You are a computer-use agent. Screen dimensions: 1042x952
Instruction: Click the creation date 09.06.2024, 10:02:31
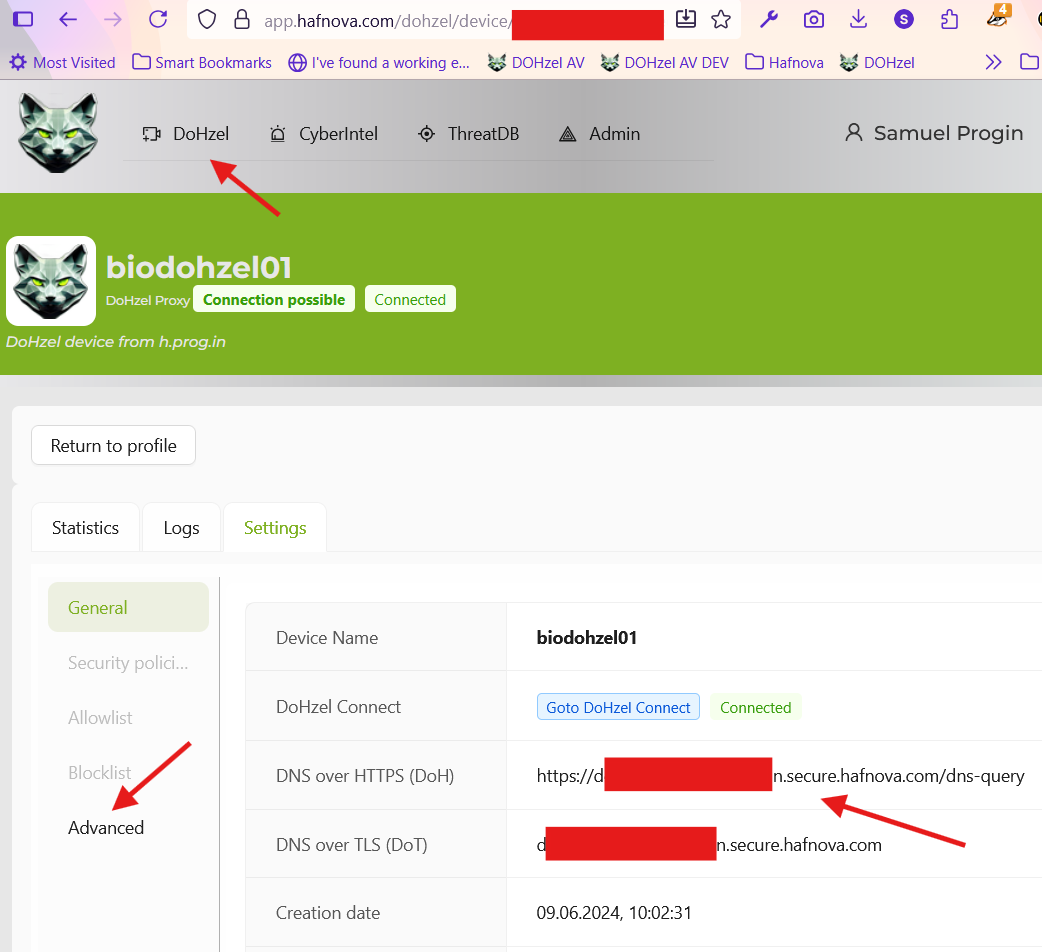point(614,913)
